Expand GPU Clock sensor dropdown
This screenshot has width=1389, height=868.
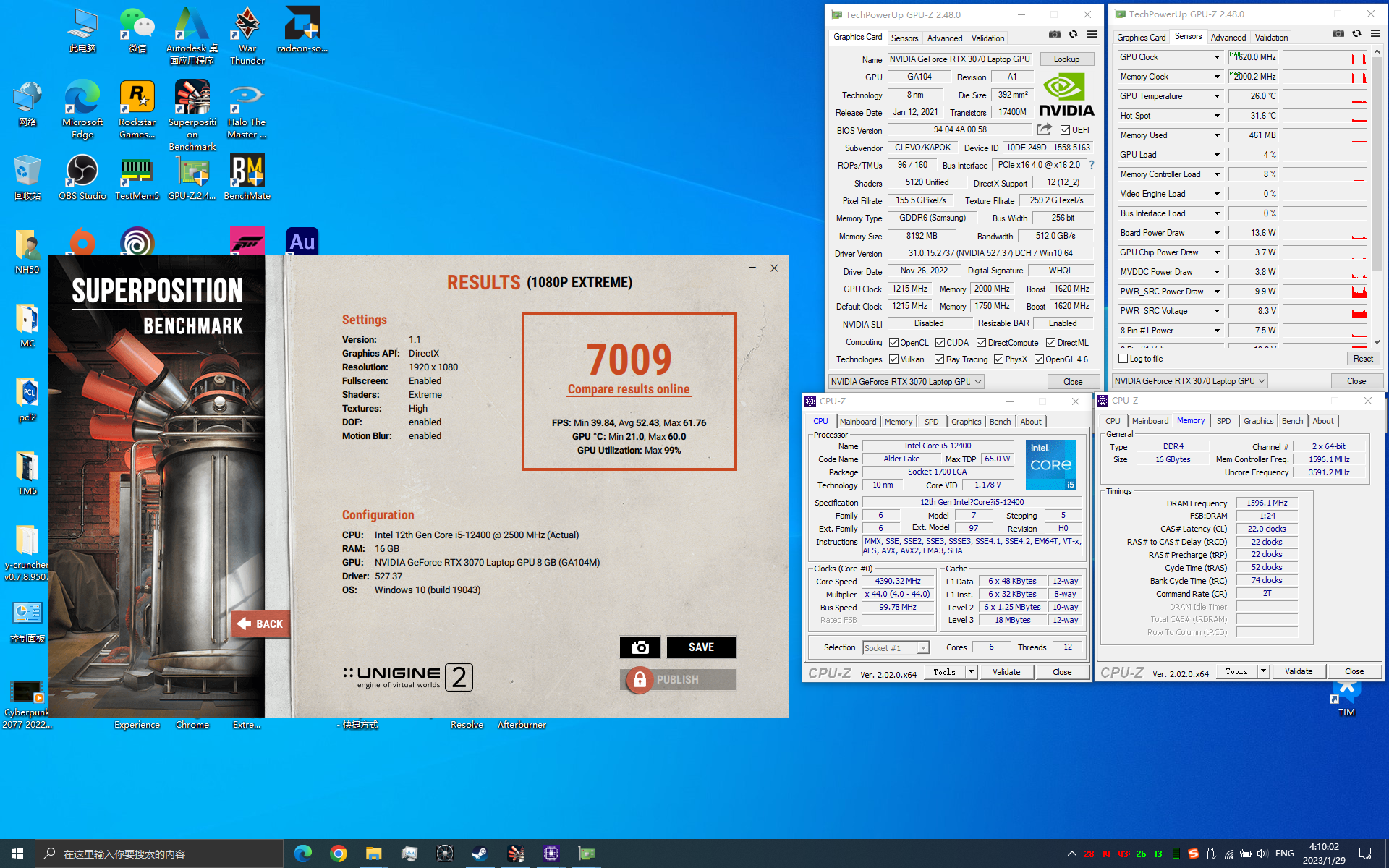click(x=1217, y=57)
